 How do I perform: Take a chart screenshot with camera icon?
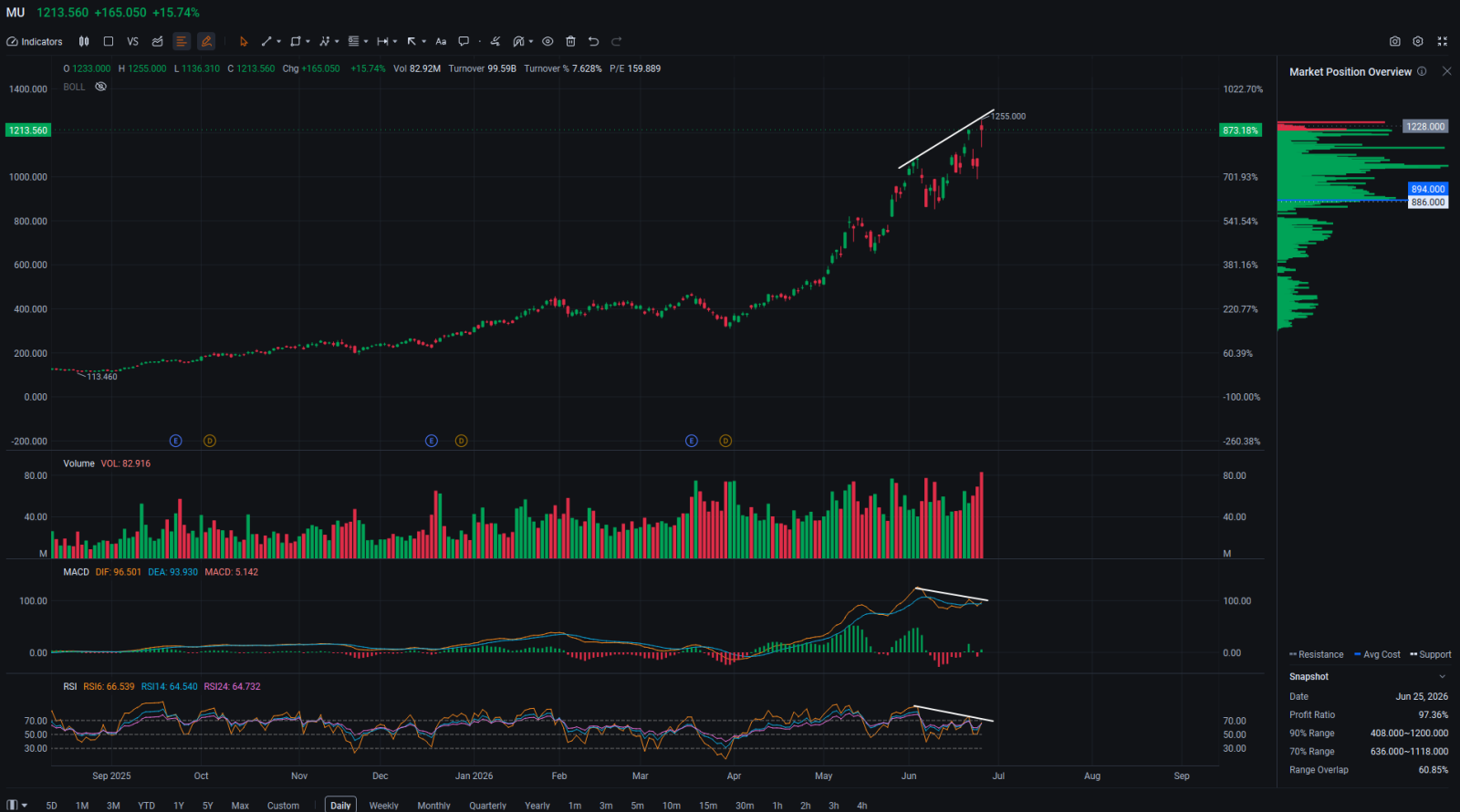point(1395,41)
